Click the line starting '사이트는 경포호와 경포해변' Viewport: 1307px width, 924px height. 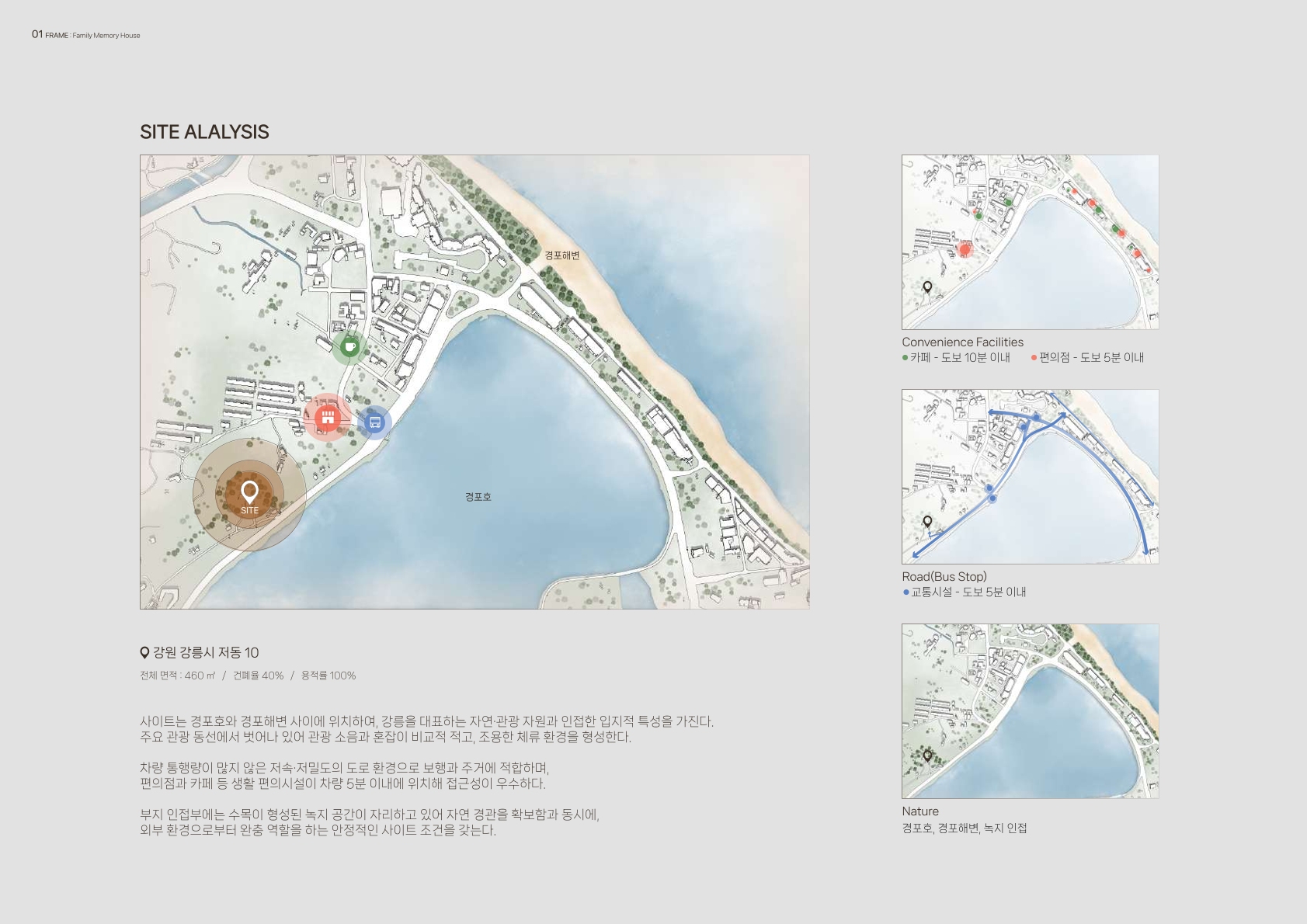point(426,721)
